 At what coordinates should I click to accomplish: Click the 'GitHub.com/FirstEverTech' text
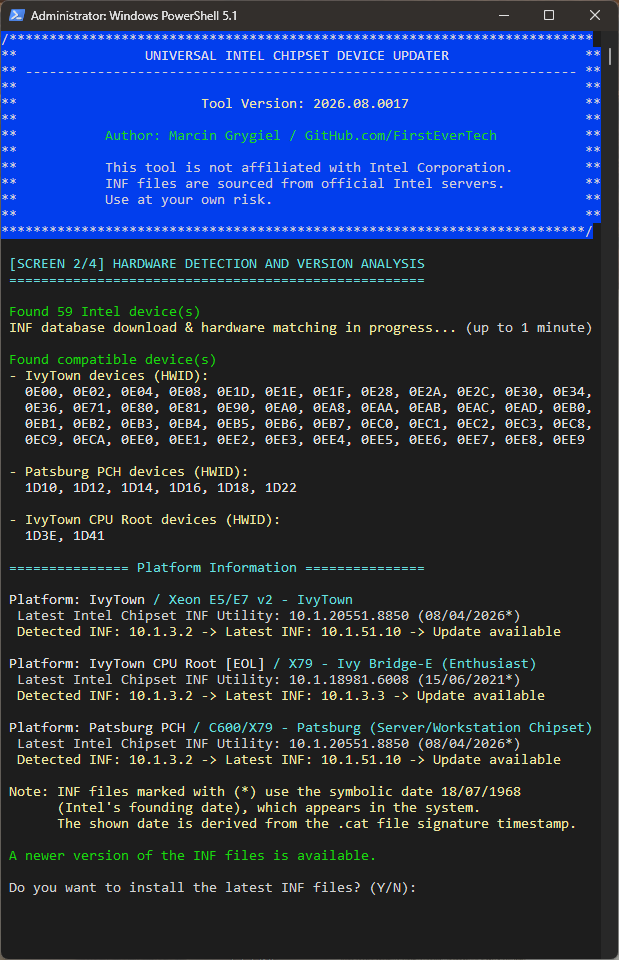pyautogui.click(x=400, y=135)
